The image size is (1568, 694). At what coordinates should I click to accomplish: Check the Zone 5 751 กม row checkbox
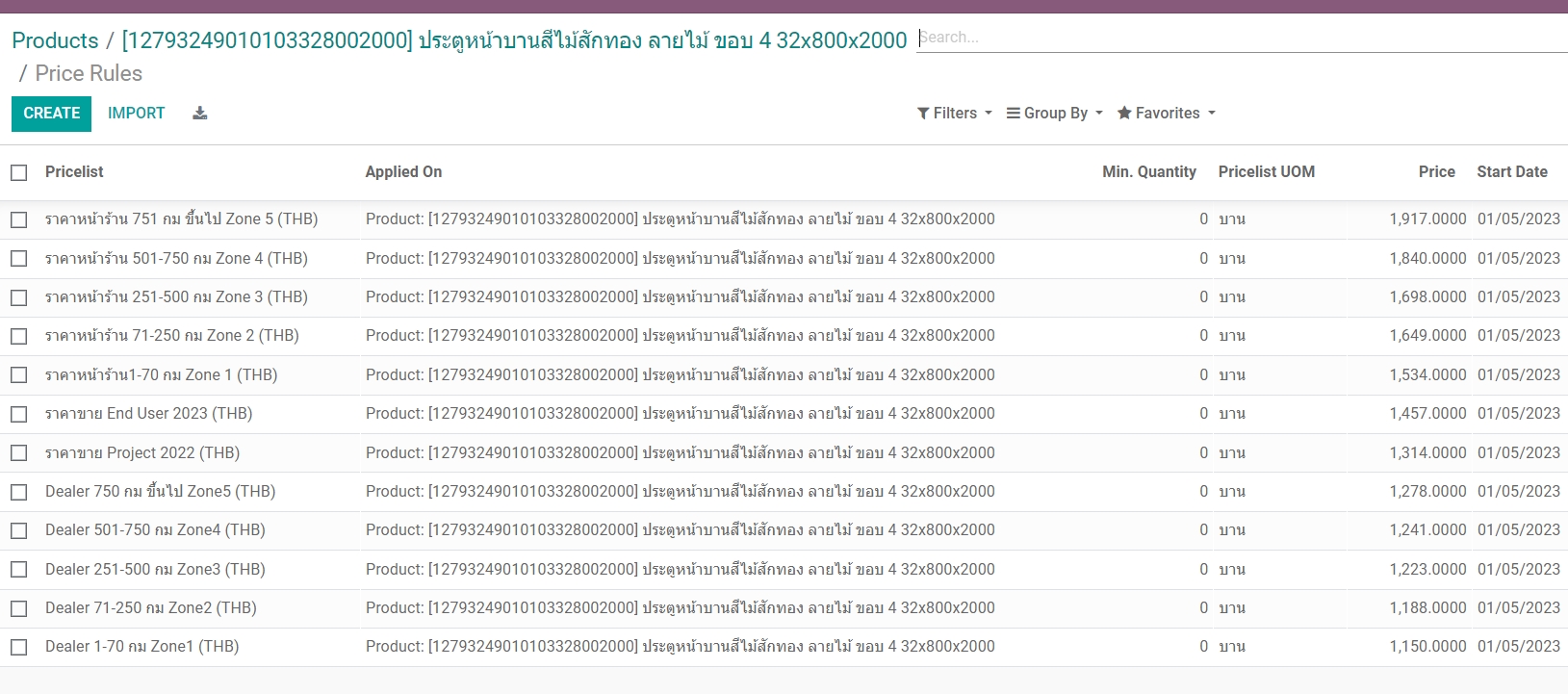(19, 219)
